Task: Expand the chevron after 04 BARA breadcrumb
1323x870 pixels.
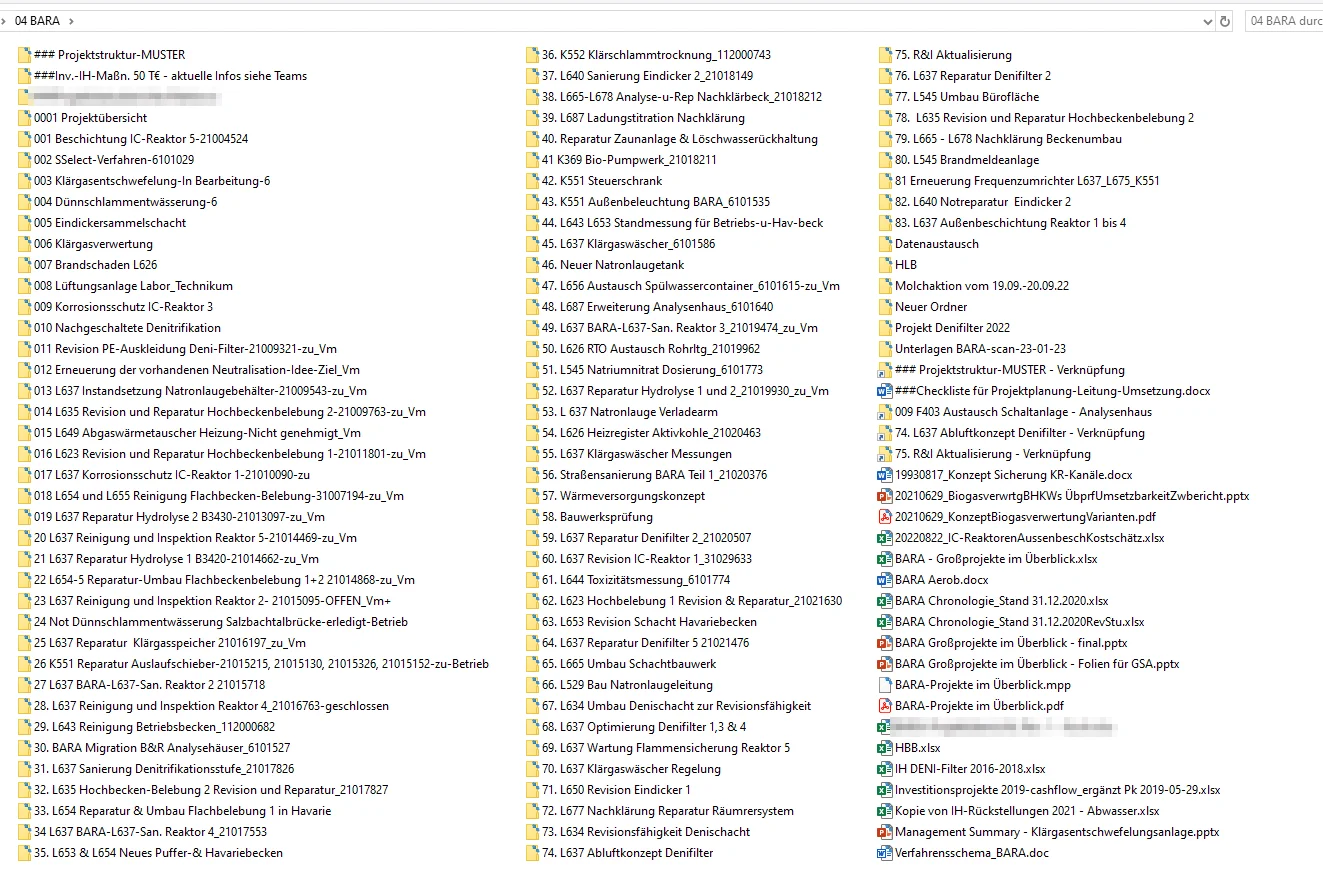Action: point(72,21)
